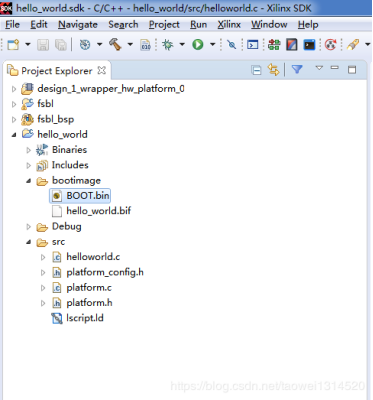Toggle Link with Editor arrows icon
This screenshot has width=373, height=400.
(x=273, y=70)
